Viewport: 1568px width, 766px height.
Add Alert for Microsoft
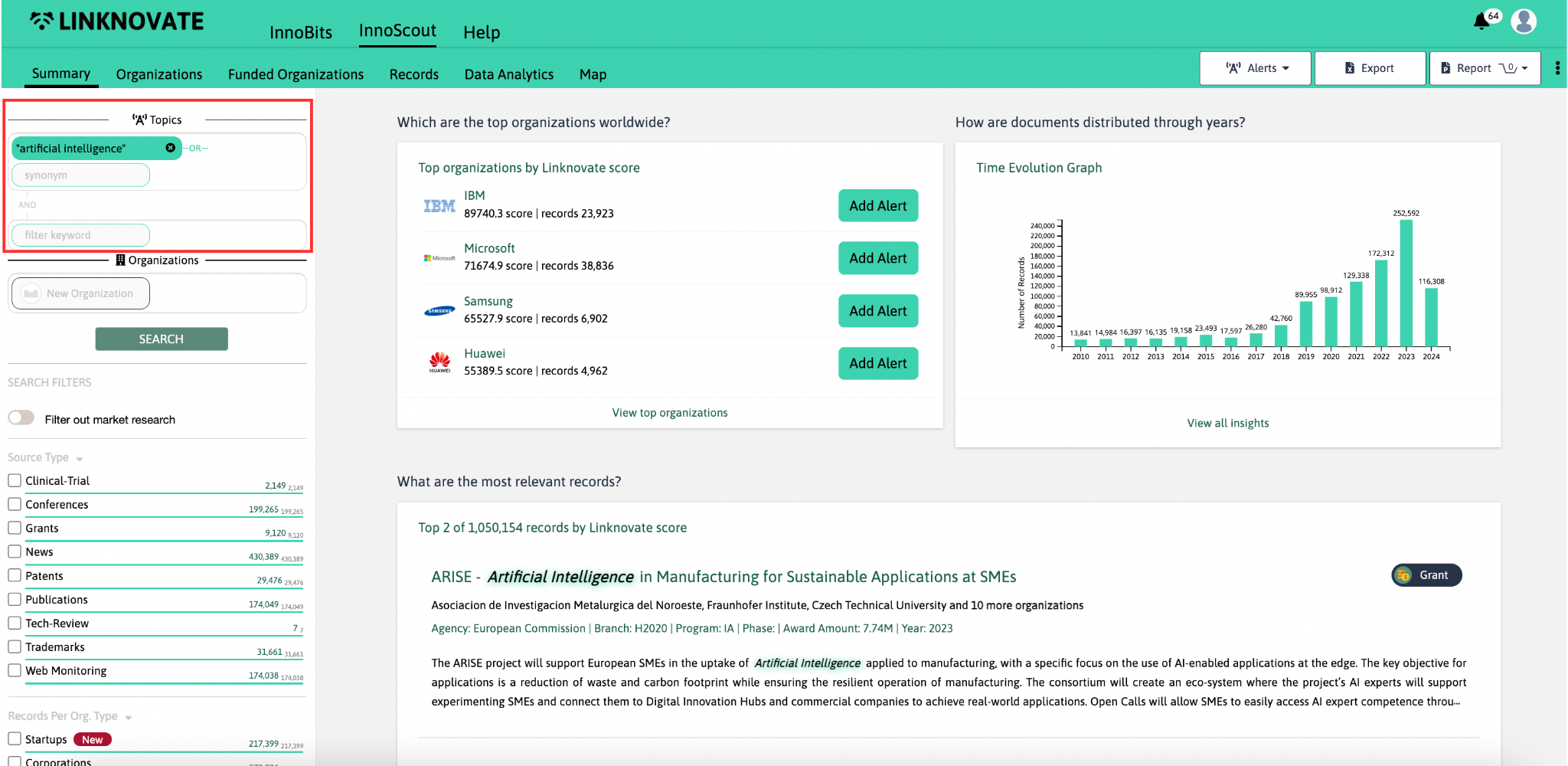[878, 258]
